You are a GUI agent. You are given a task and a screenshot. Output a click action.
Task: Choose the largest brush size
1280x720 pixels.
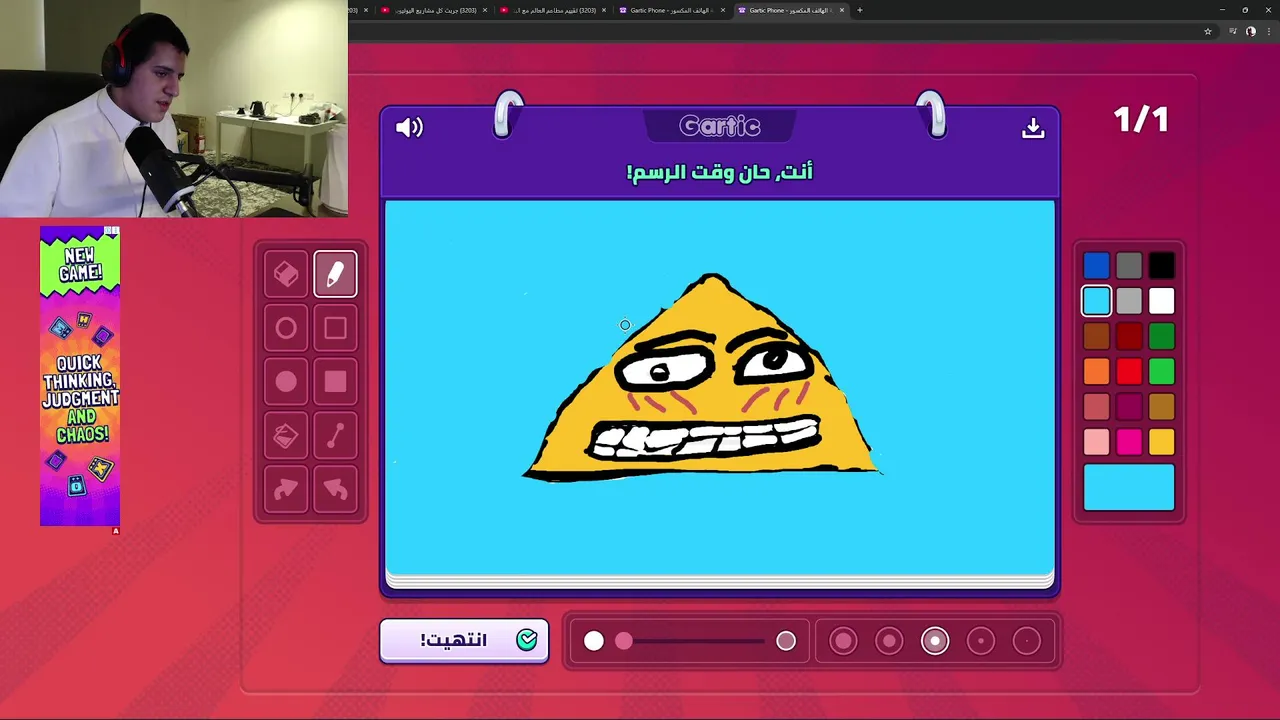(x=843, y=641)
